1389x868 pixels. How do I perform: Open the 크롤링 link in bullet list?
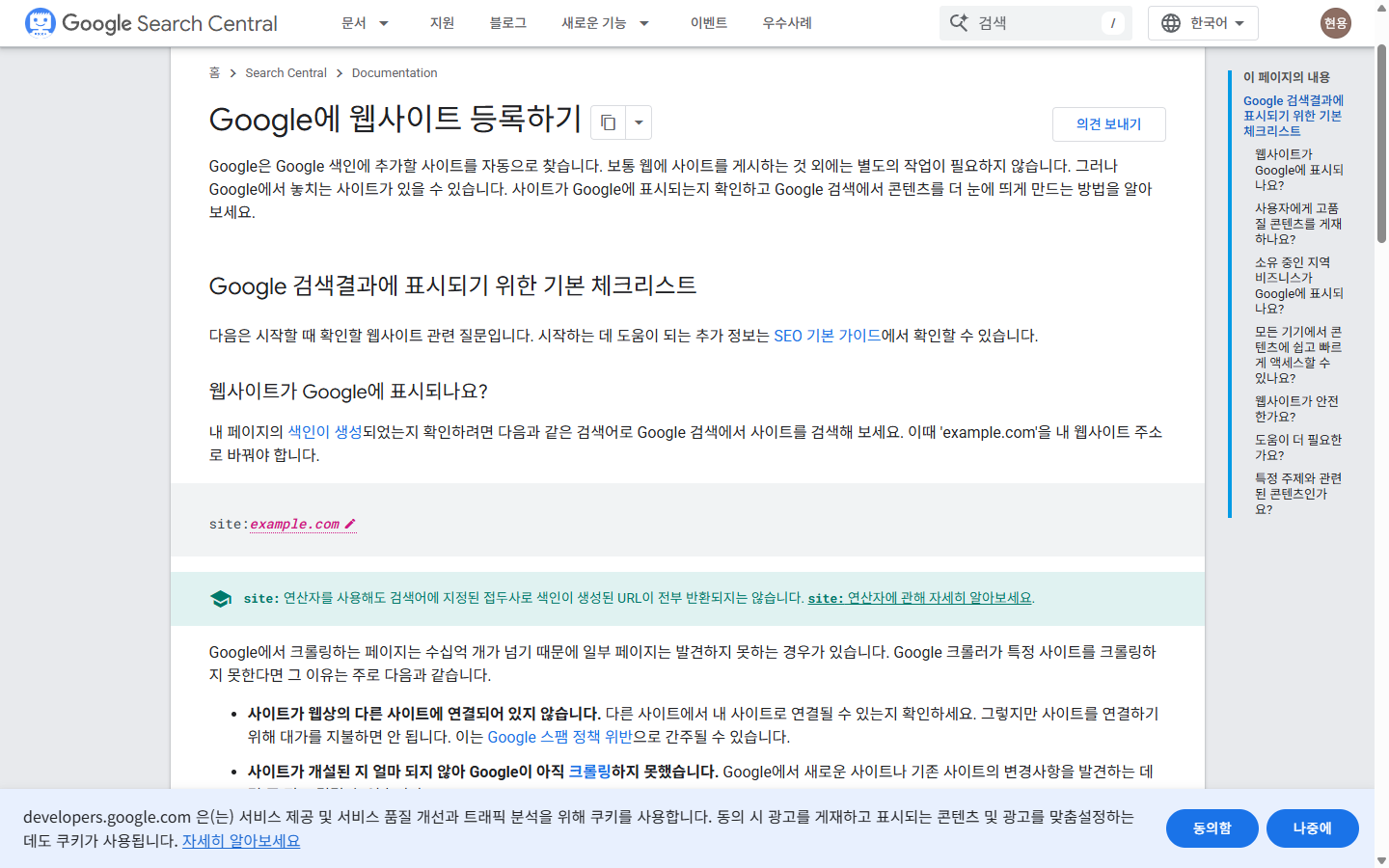[589, 772]
